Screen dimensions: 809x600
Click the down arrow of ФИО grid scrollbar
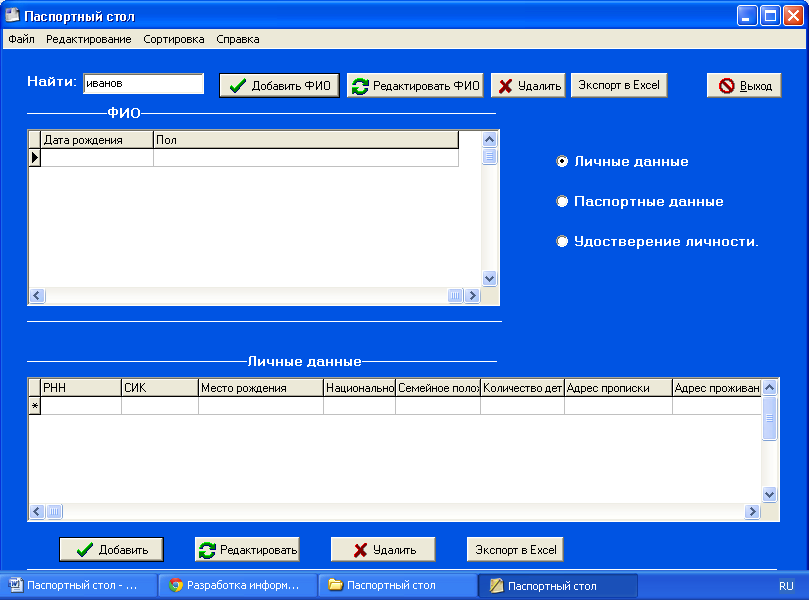pos(489,279)
